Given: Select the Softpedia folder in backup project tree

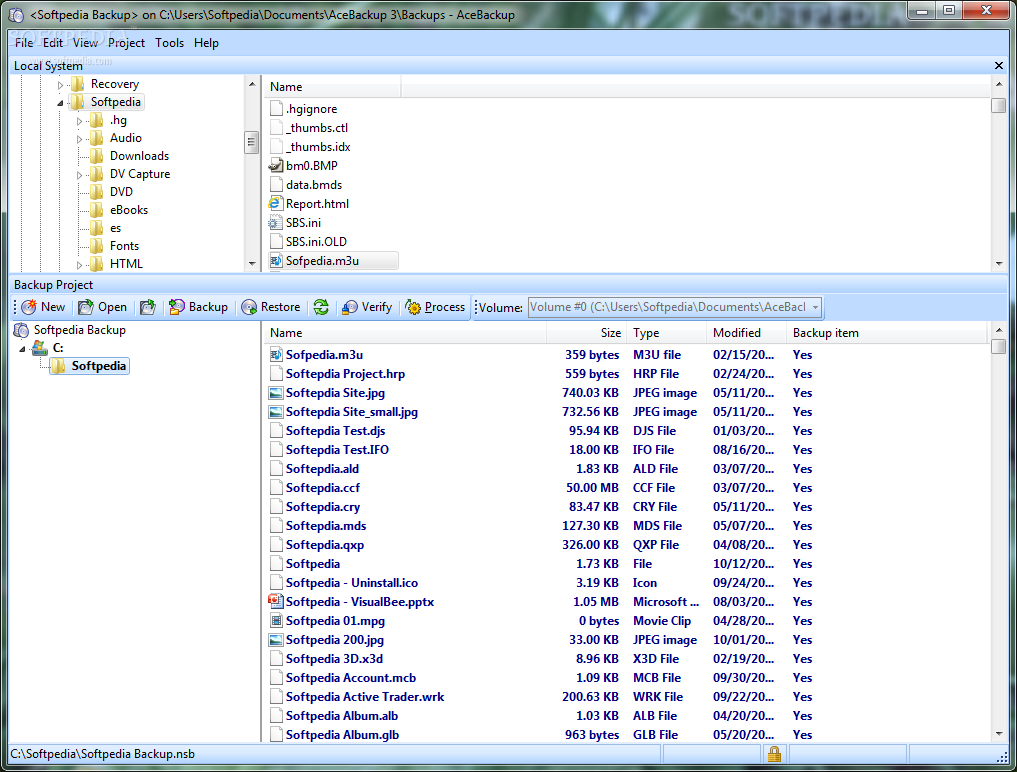Looking at the screenshot, I should pyautogui.click(x=90, y=366).
